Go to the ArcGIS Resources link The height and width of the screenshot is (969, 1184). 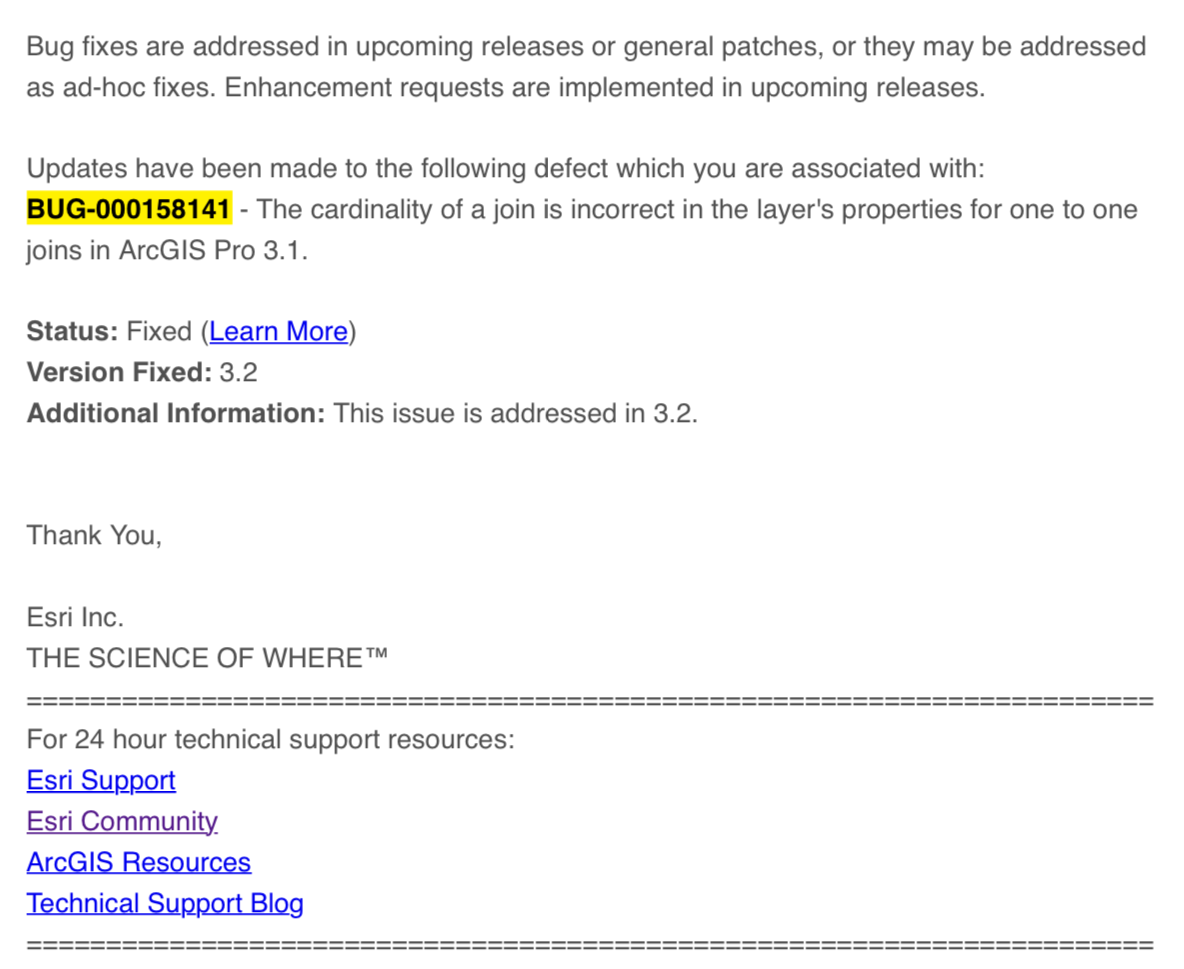click(139, 863)
